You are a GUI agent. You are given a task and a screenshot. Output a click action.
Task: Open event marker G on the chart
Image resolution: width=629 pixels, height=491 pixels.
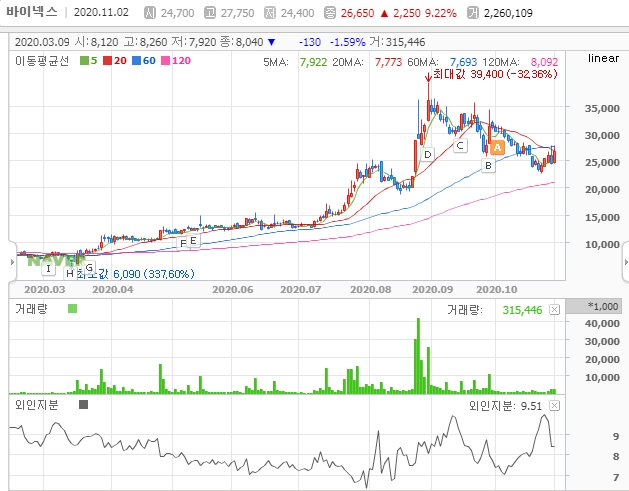click(89, 267)
